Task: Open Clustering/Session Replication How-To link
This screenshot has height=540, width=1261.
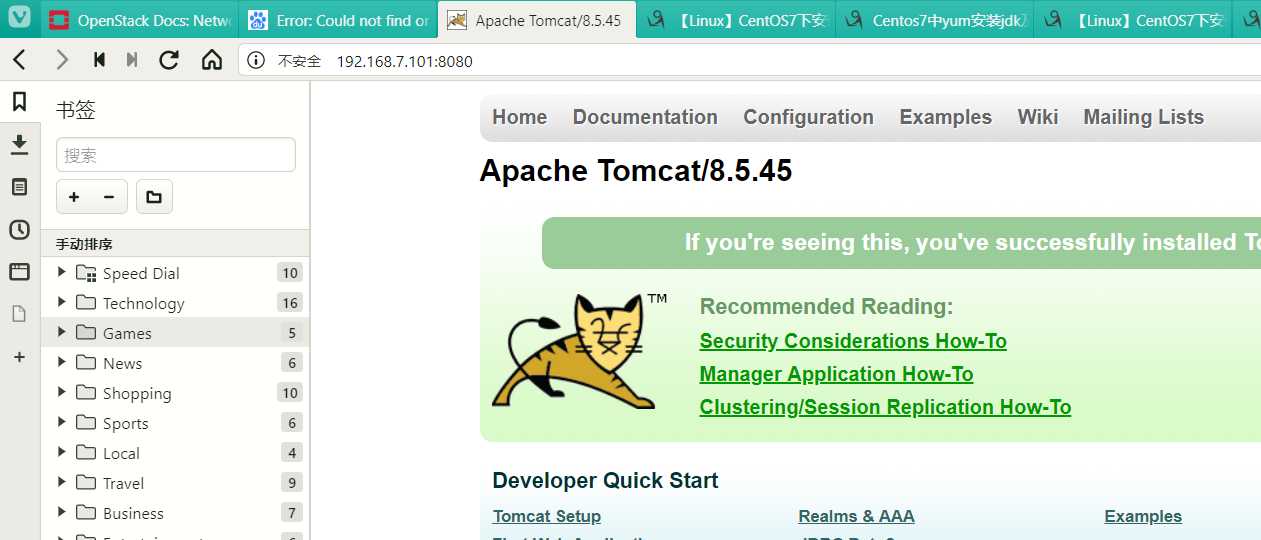Action: click(885, 407)
